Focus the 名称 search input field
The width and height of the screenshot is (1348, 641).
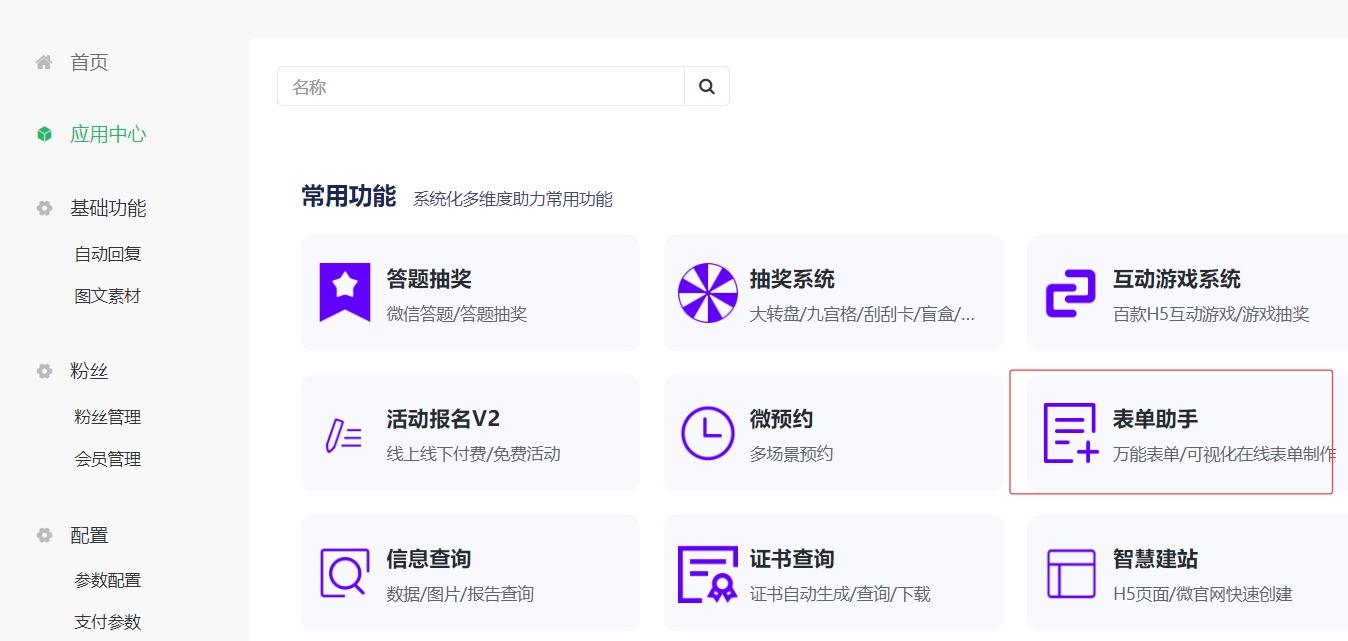pos(481,86)
